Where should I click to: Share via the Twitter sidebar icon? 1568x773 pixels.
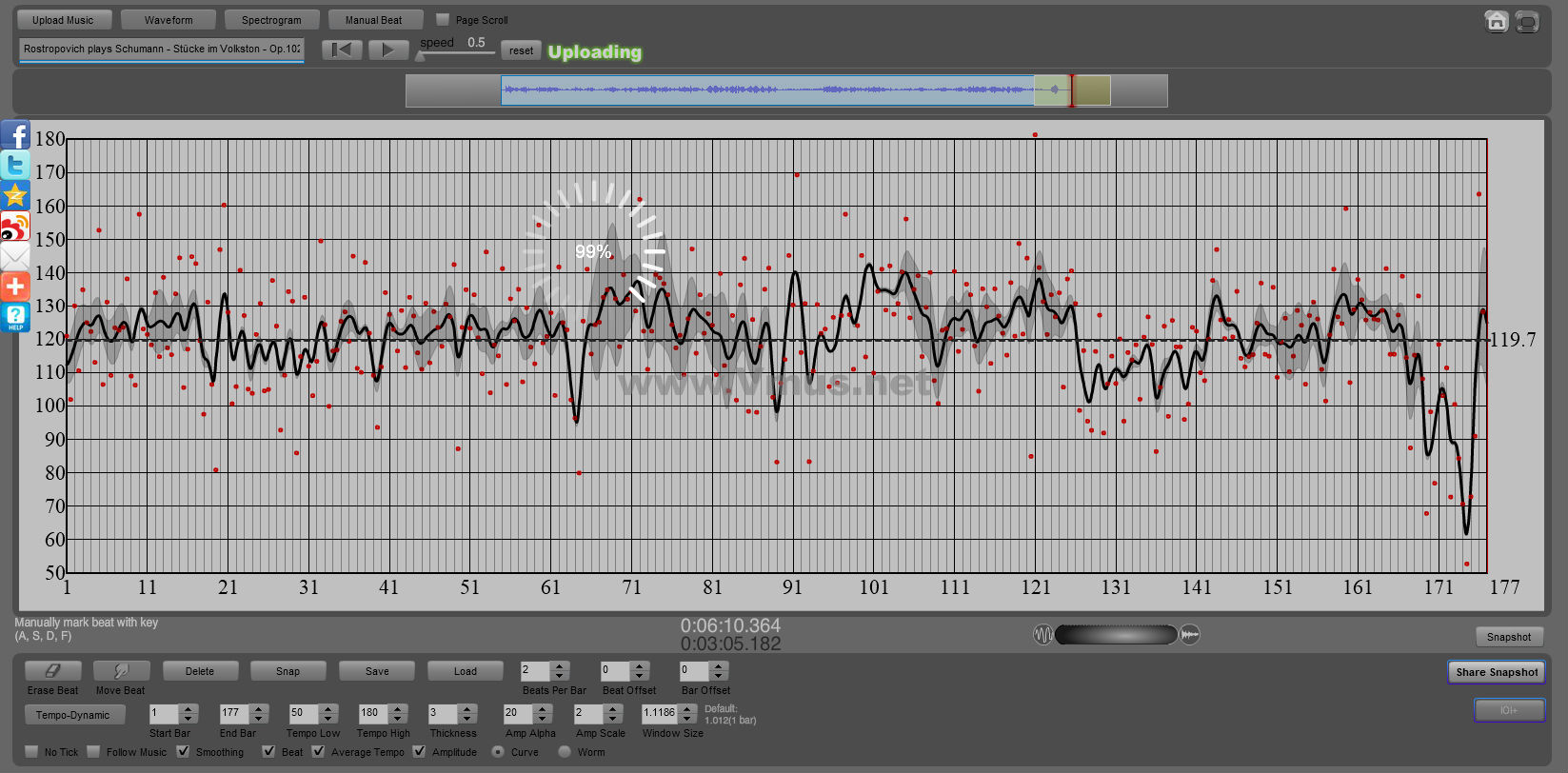(15, 166)
